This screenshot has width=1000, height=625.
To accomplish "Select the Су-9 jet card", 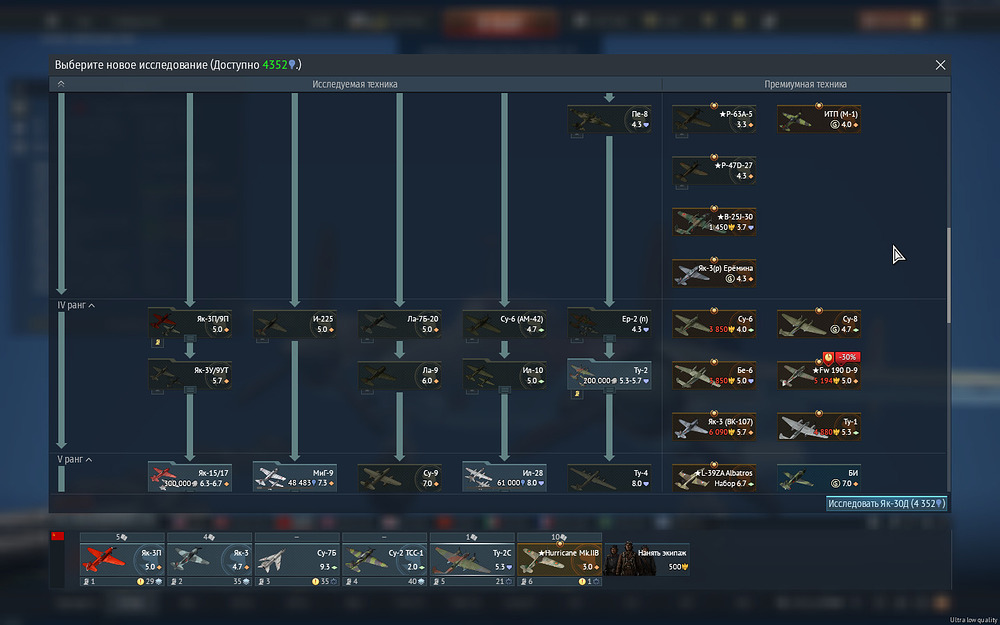I will click(x=399, y=478).
